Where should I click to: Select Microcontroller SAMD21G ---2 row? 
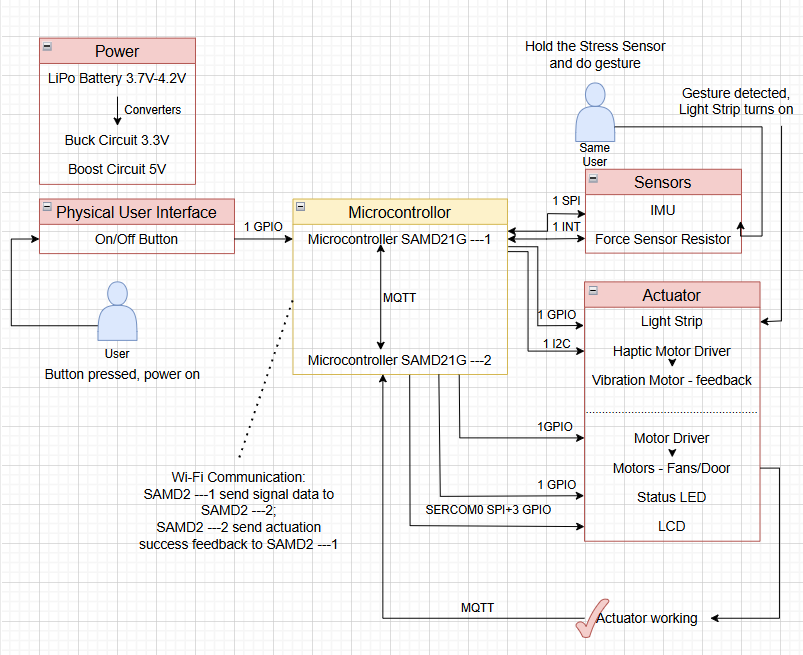400,360
